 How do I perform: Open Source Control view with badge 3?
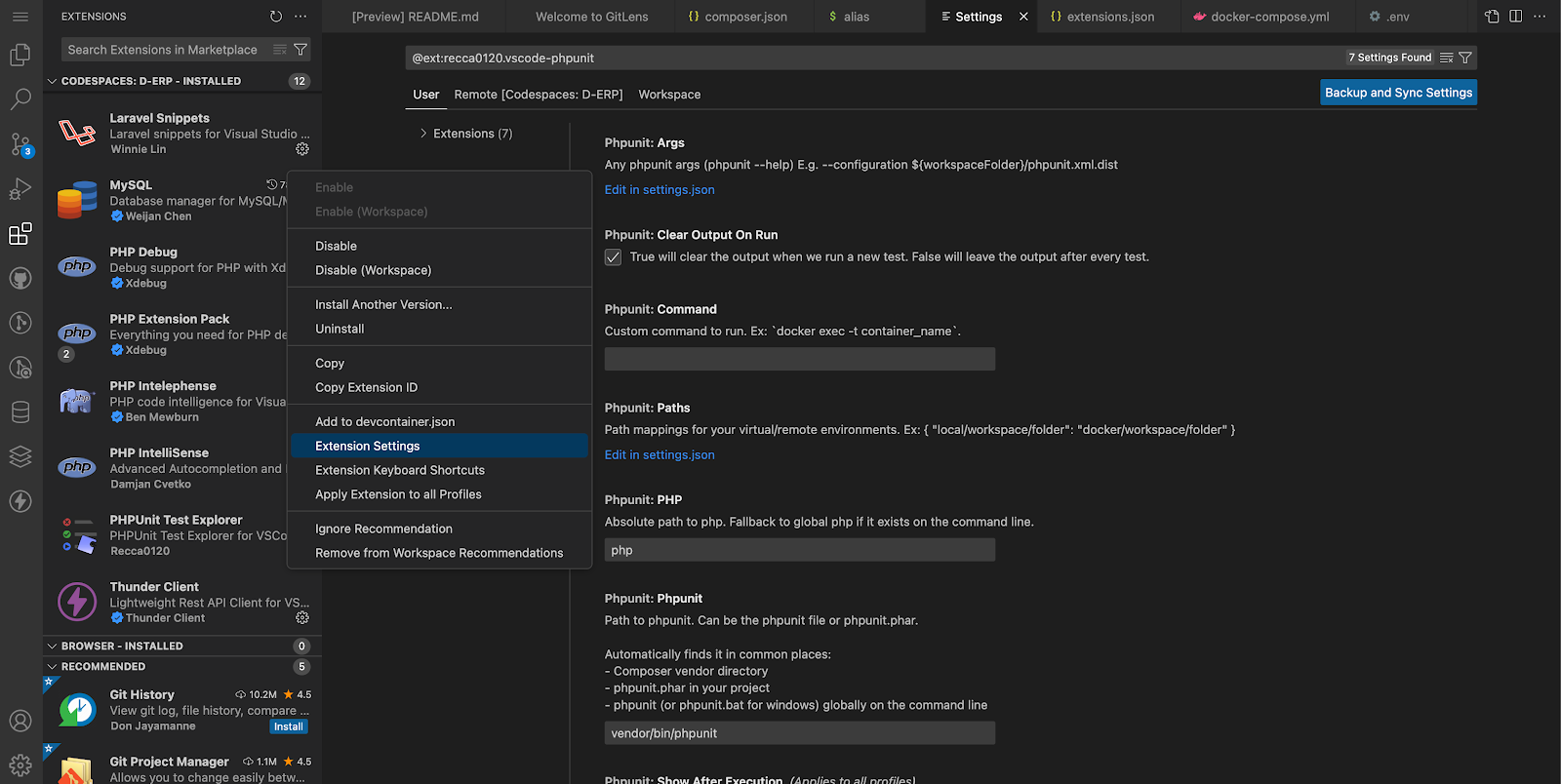[20, 144]
